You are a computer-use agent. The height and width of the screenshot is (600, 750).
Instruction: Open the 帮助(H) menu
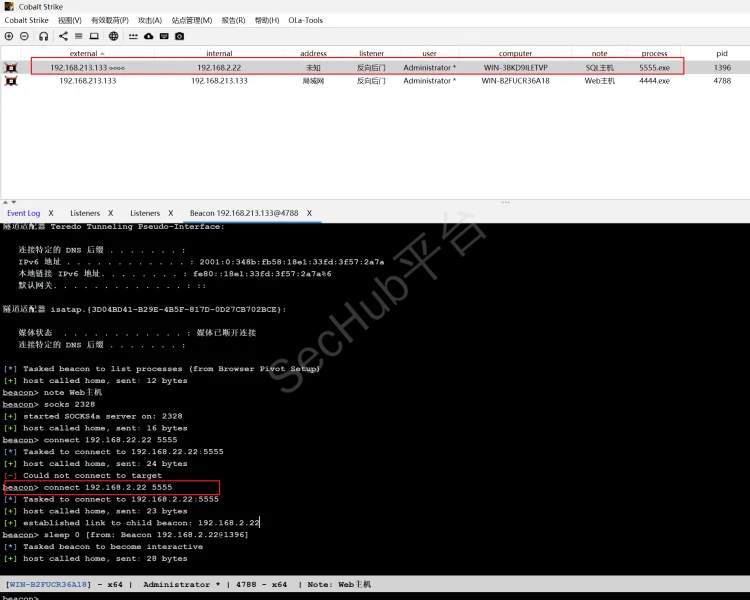(x=267, y=20)
